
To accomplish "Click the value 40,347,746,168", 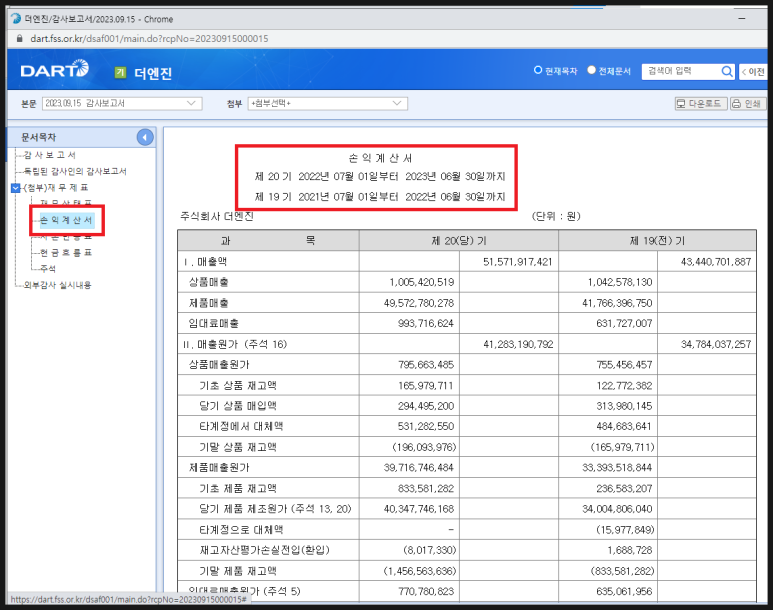I will [419, 509].
